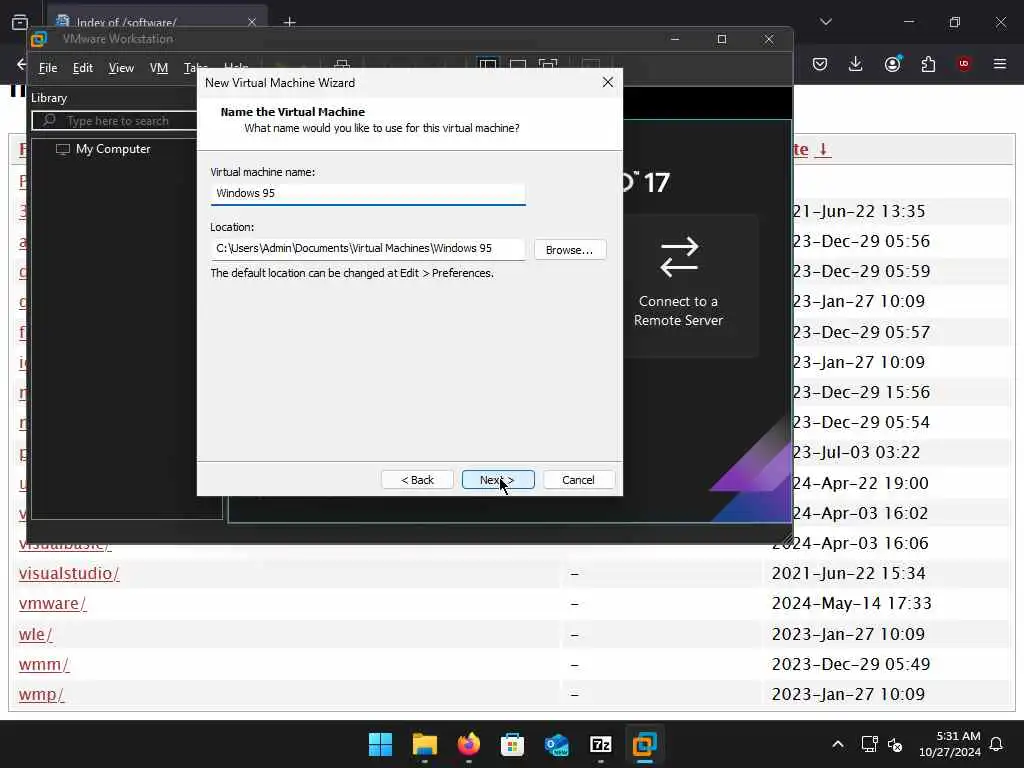Open a new Firefox tab
The image size is (1024, 768).
(x=290, y=22)
